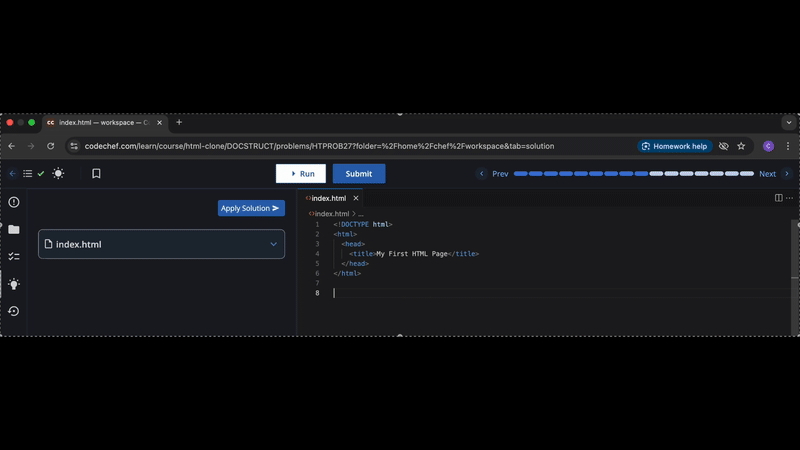Image resolution: width=800 pixels, height=450 pixels.
Task: Open the files folder sidebar icon
Action: 14,230
